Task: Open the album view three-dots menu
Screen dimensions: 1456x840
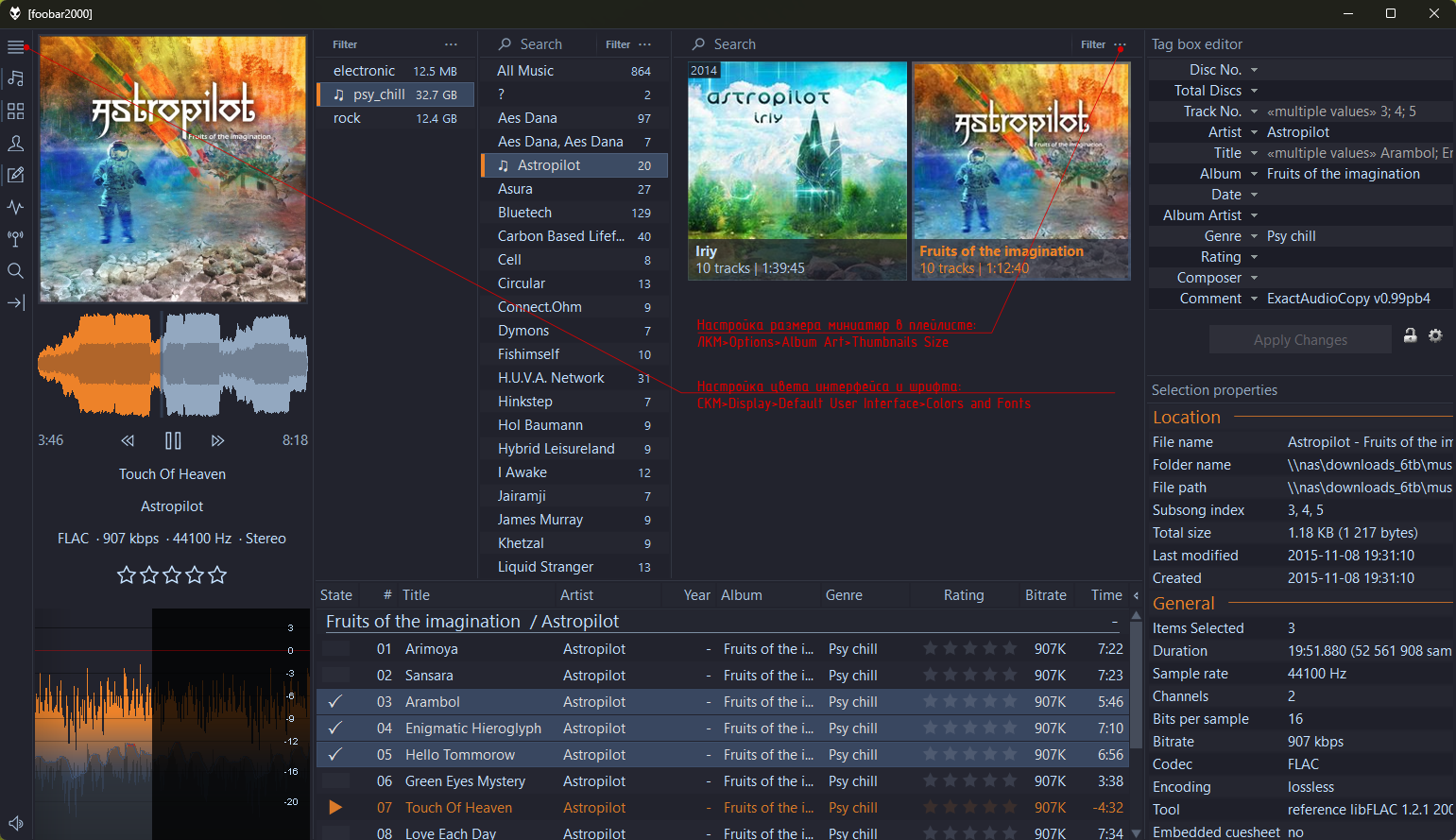Action: tap(1121, 44)
